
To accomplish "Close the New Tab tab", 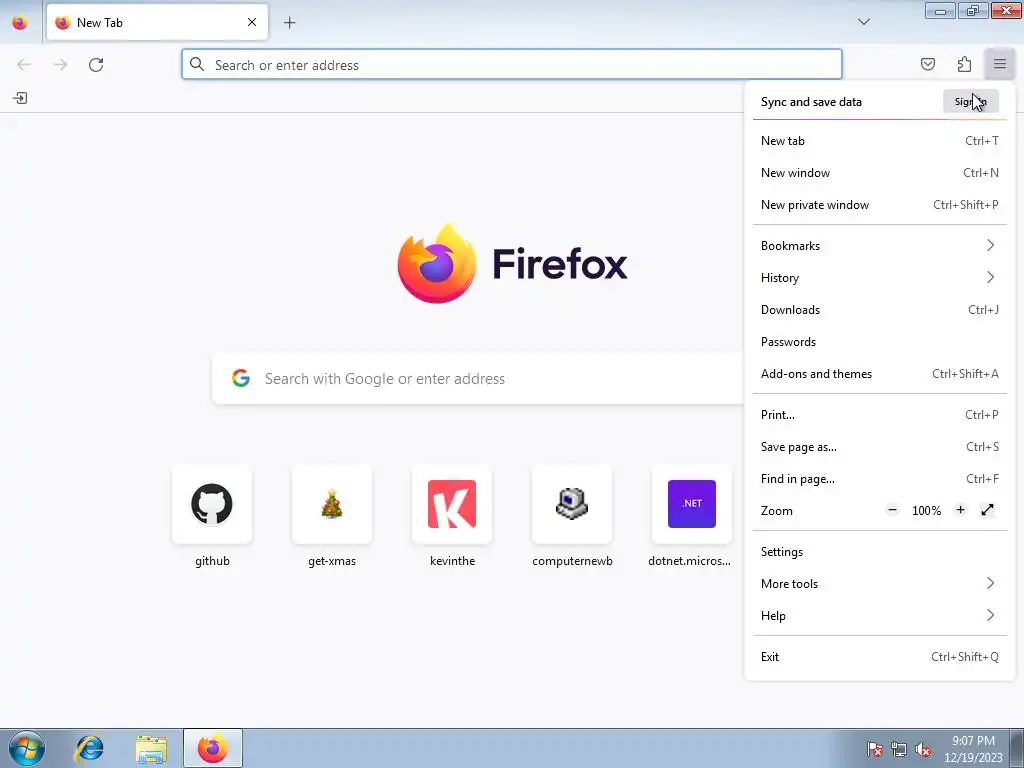I will [251, 22].
